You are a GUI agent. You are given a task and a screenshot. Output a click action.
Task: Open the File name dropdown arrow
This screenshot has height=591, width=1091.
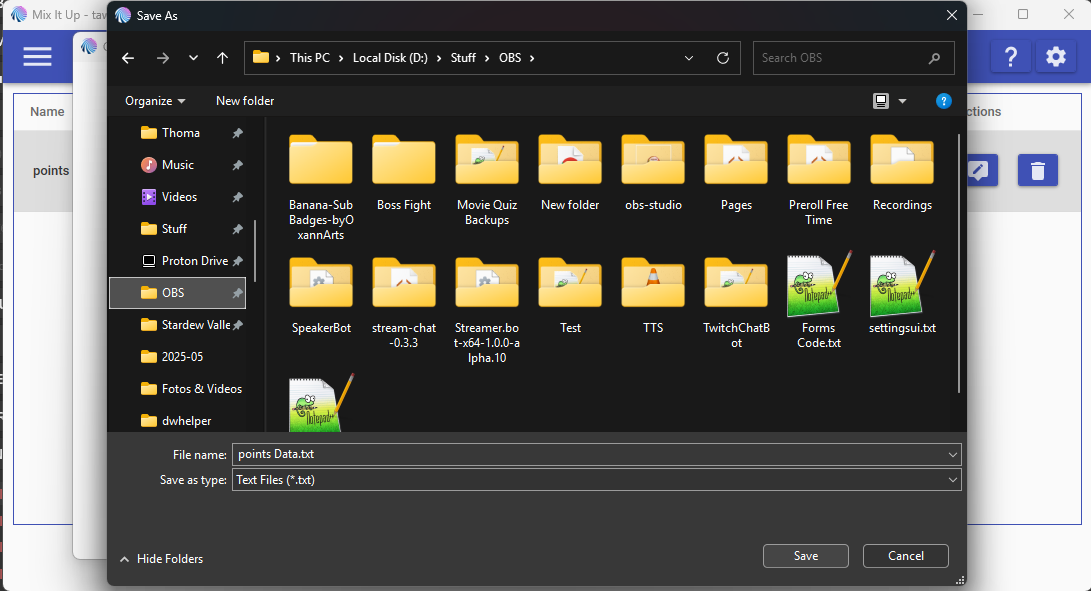pyautogui.click(x=953, y=455)
